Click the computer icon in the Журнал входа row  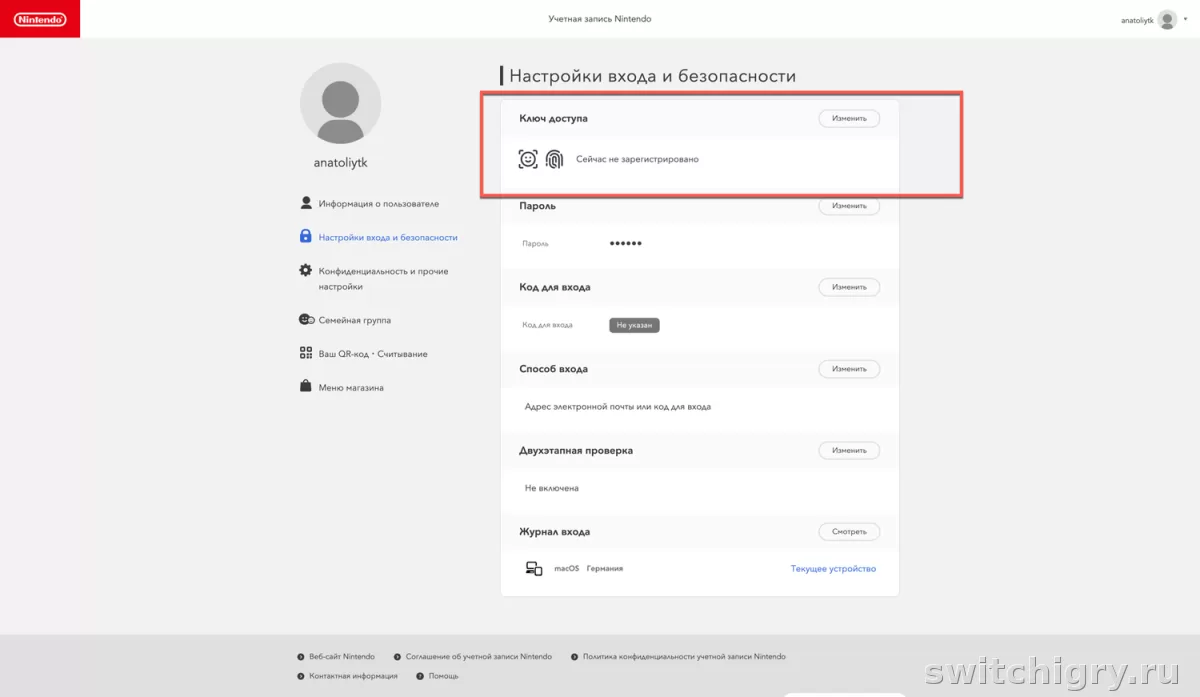533,568
